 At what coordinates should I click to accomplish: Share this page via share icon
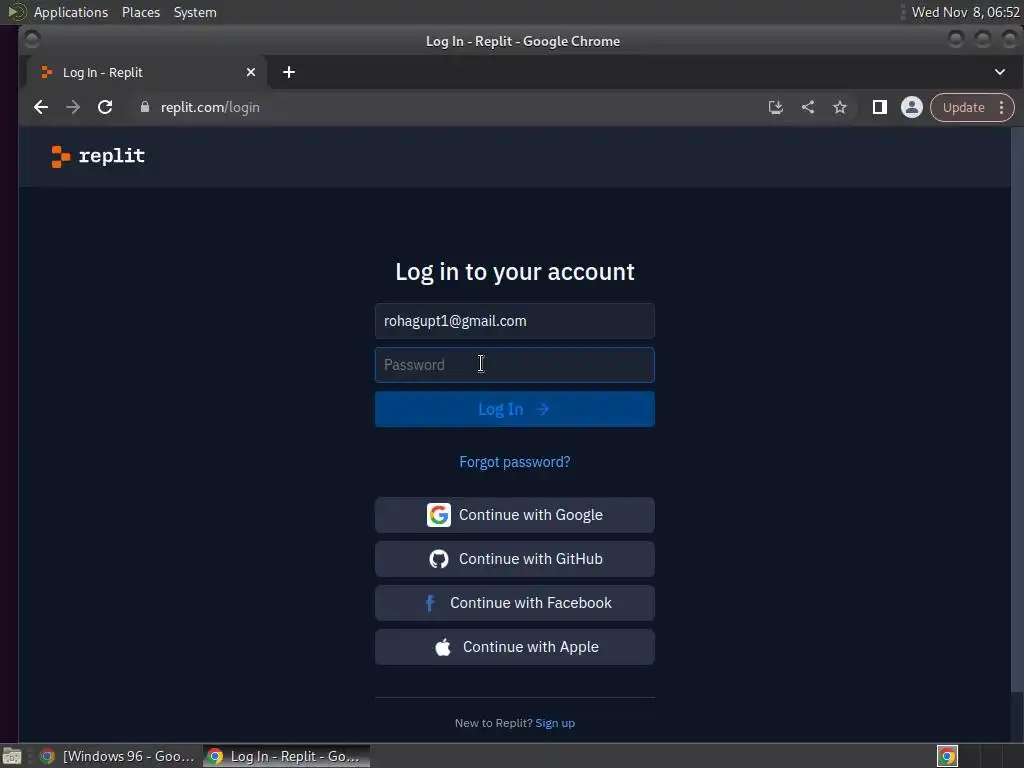pyautogui.click(x=808, y=107)
